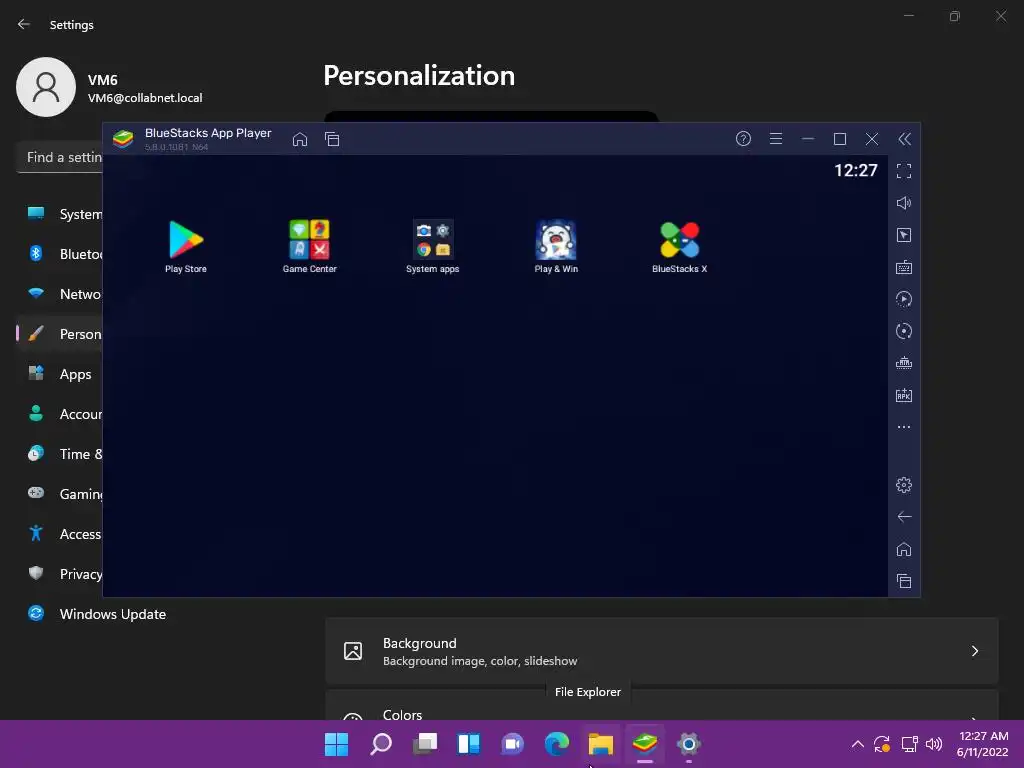This screenshot has height=768, width=1024.
Task: Open the multi-instance tabs icon in title bar
Action: point(332,139)
